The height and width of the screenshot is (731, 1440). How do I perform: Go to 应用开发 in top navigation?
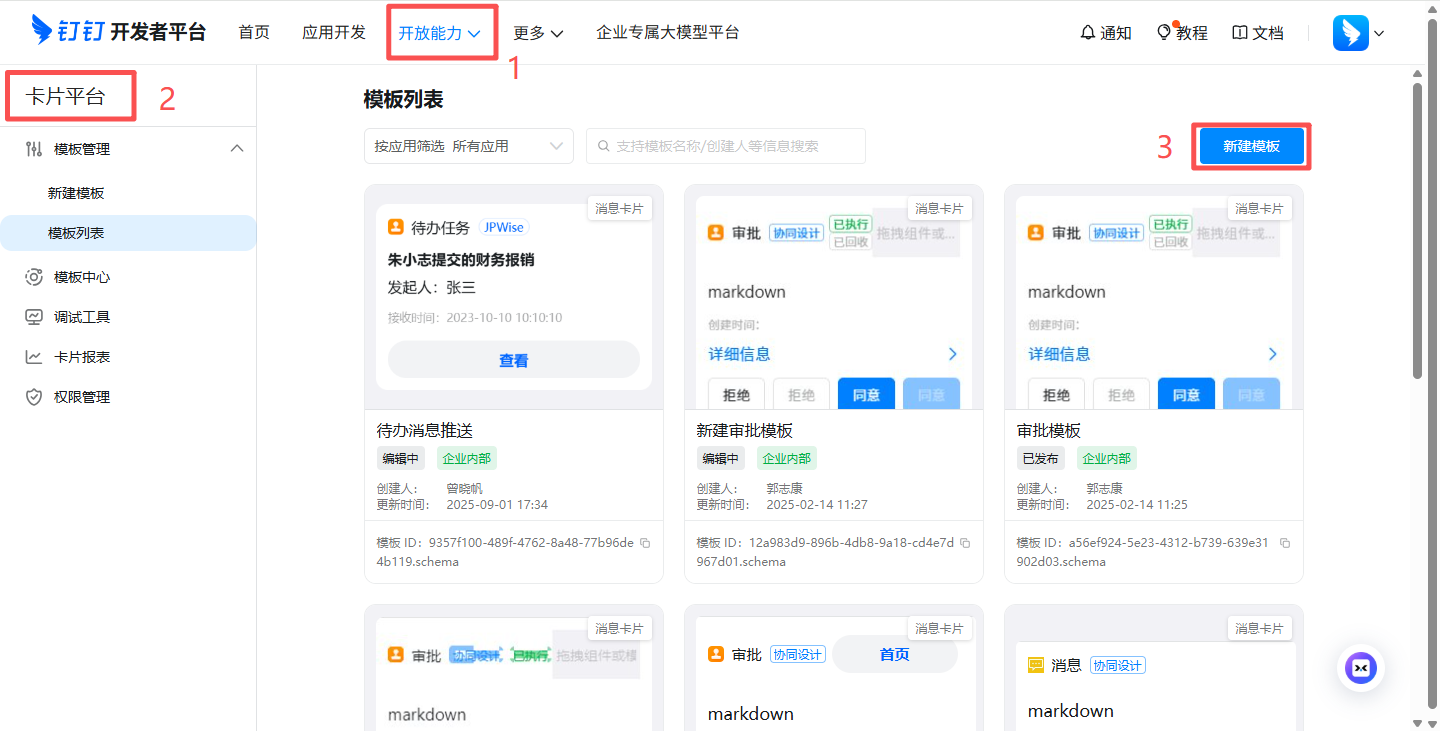coord(334,33)
